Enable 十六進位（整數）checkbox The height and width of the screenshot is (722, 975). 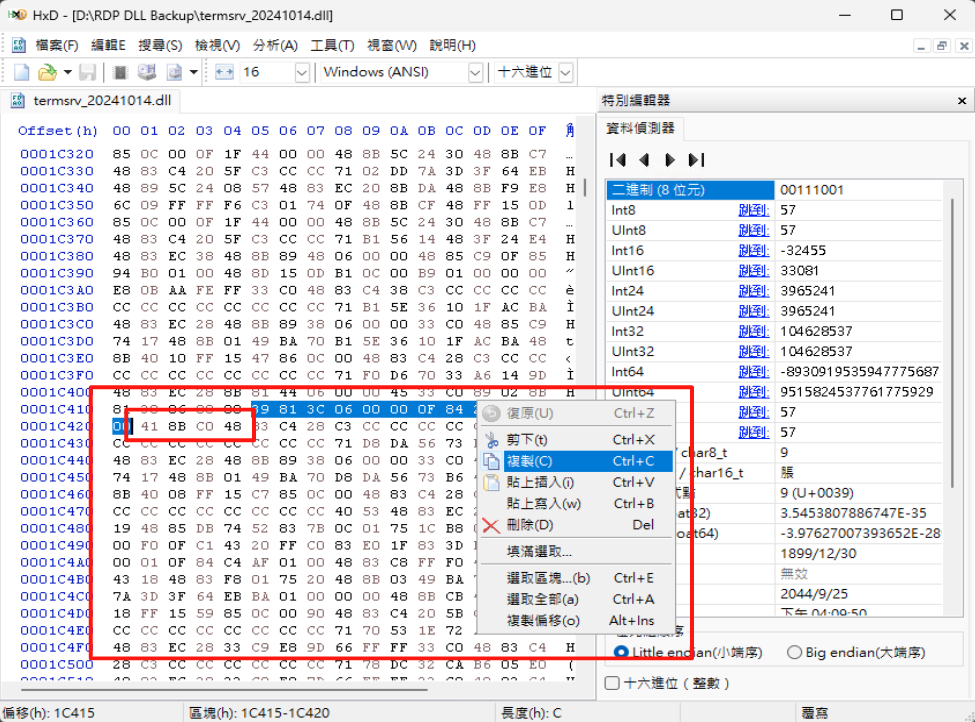click(x=612, y=683)
